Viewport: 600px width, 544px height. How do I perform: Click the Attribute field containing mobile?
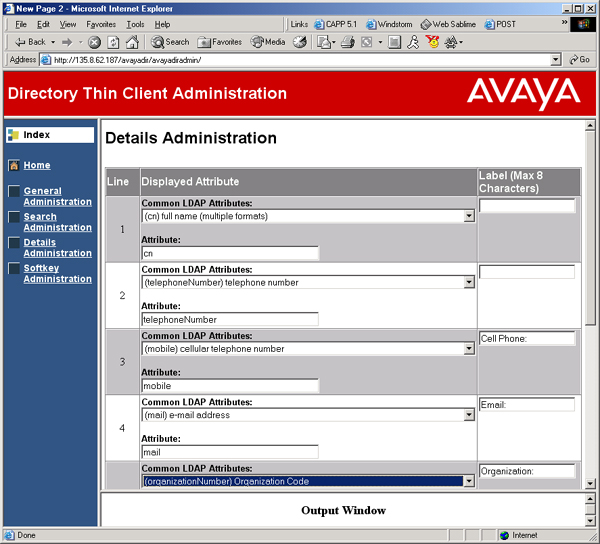[230, 386]
